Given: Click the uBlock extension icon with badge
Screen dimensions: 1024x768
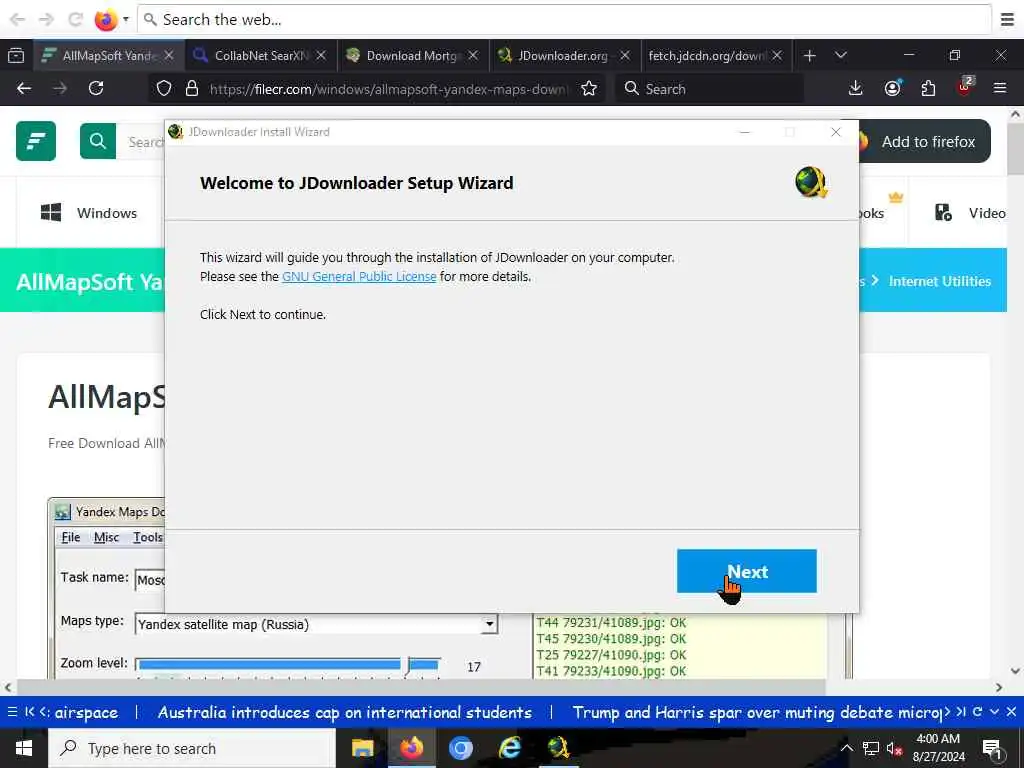Looking at the screenshot, I should click(965, 87).
